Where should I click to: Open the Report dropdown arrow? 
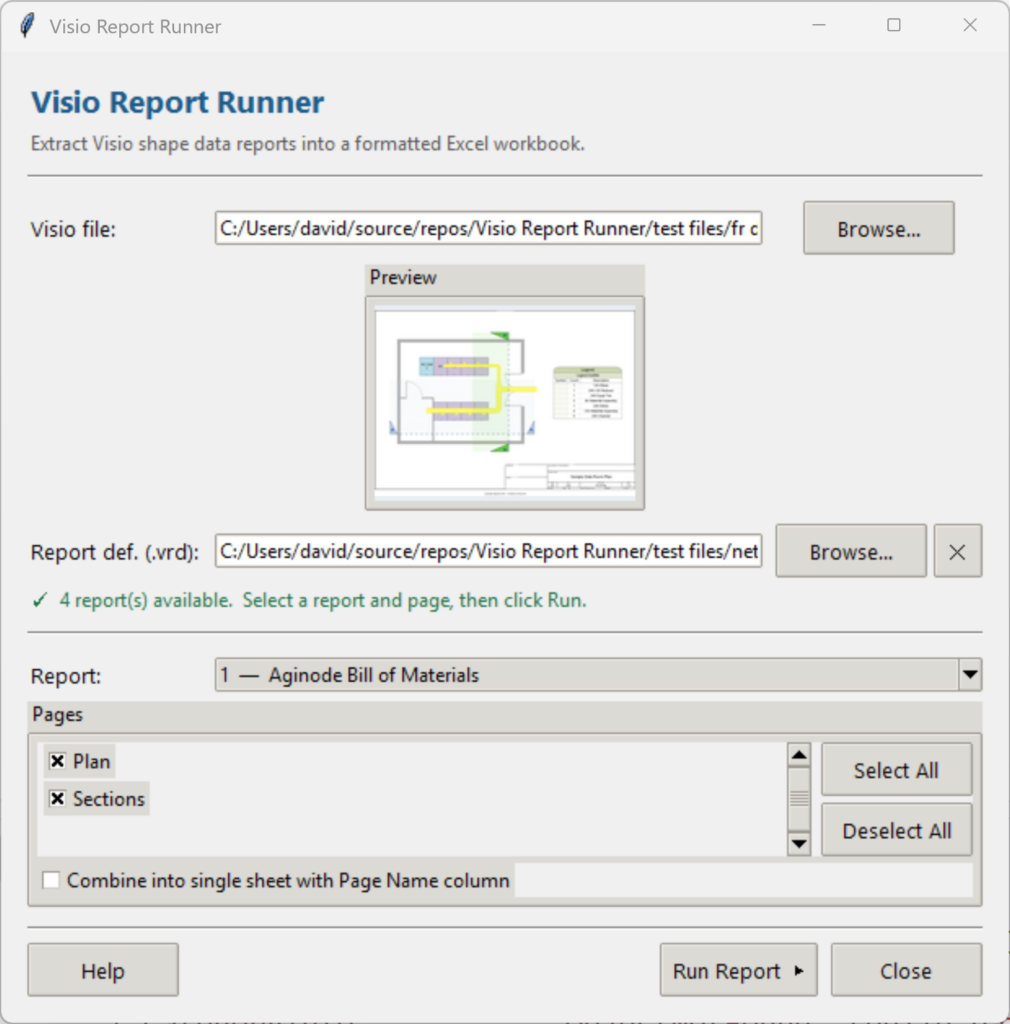point(970,675)
